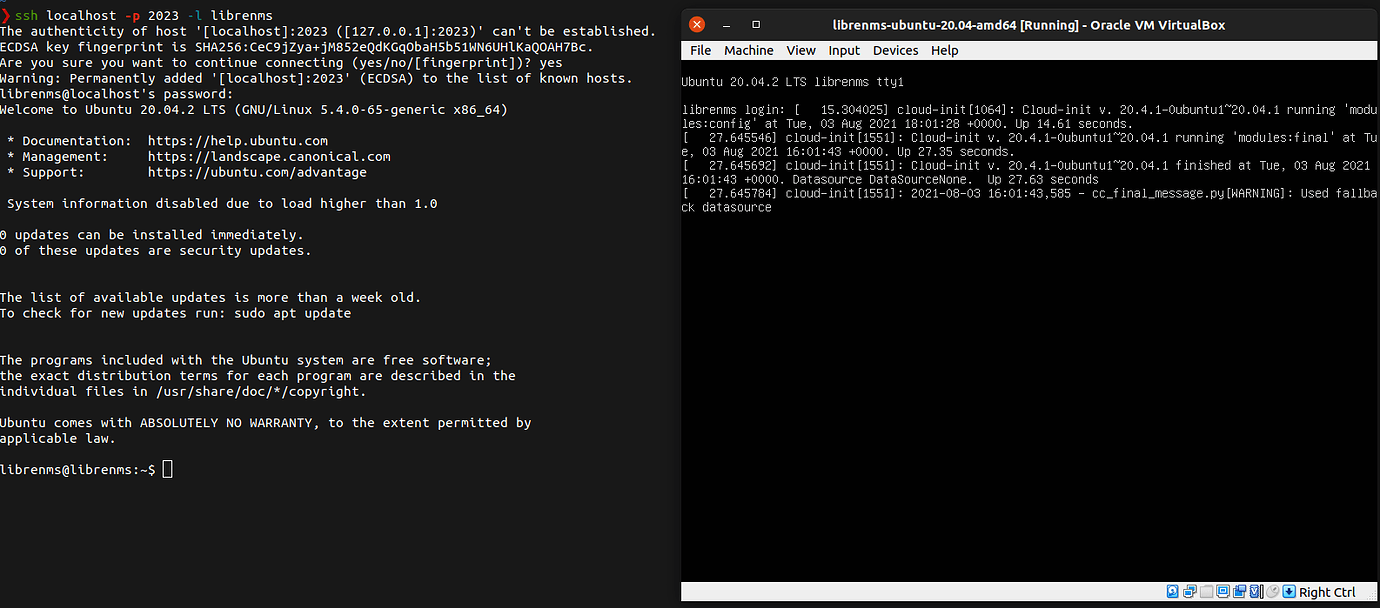Image resolution: width=1380 pixels, height=608 pixels.
Task: Click the recording status indicator icon
Action: point(1253,591)
